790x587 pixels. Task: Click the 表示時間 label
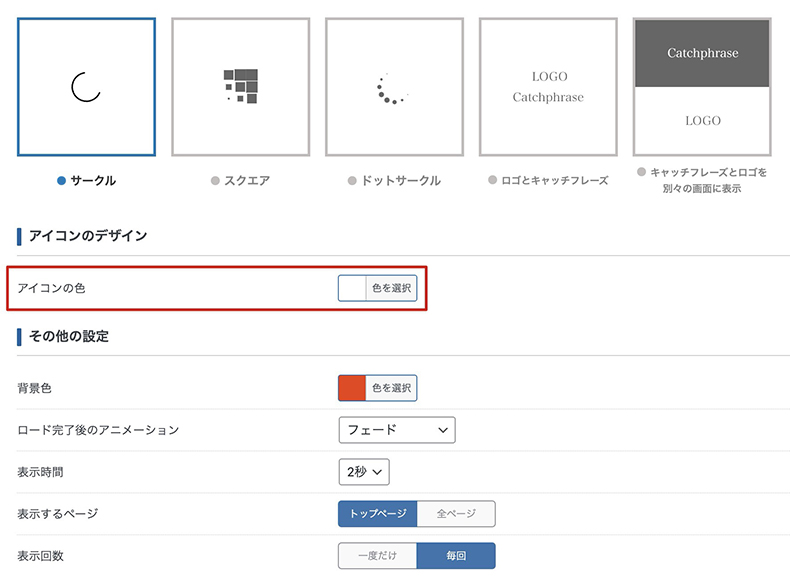(40, 472)
